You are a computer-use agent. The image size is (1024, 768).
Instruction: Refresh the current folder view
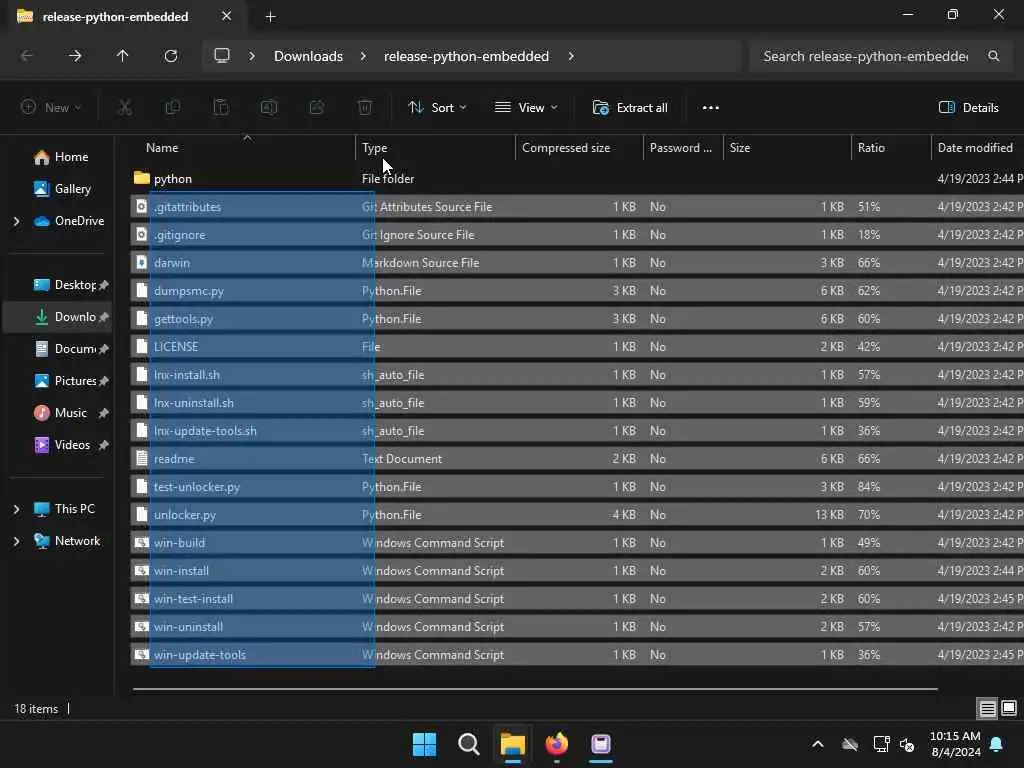pyautogui.click(x=171, y=56)
